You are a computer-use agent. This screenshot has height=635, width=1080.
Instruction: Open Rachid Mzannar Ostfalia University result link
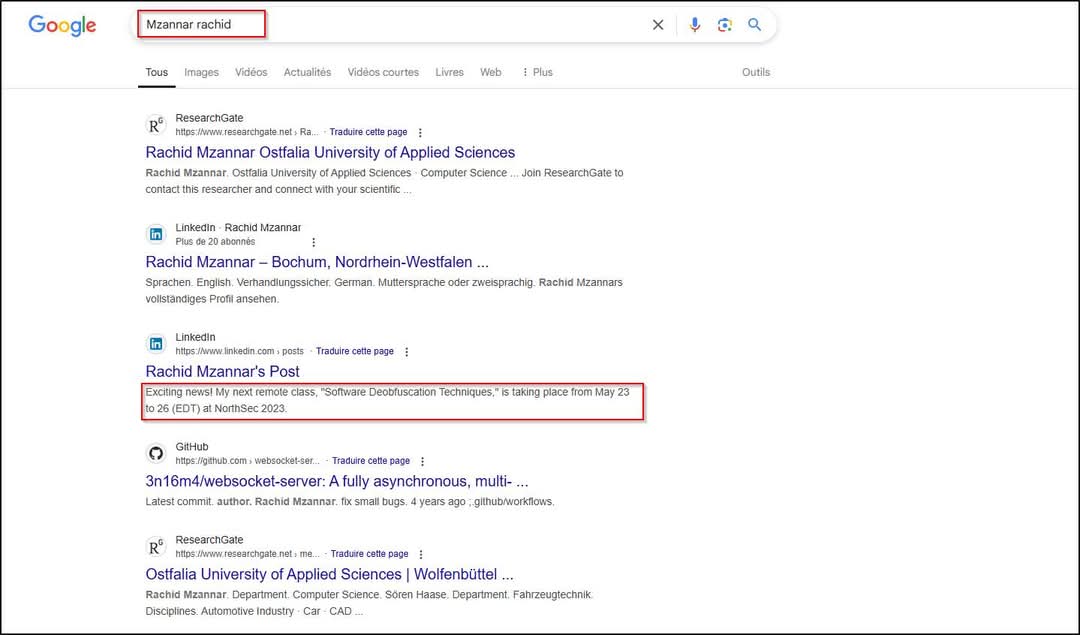point(330,153)
